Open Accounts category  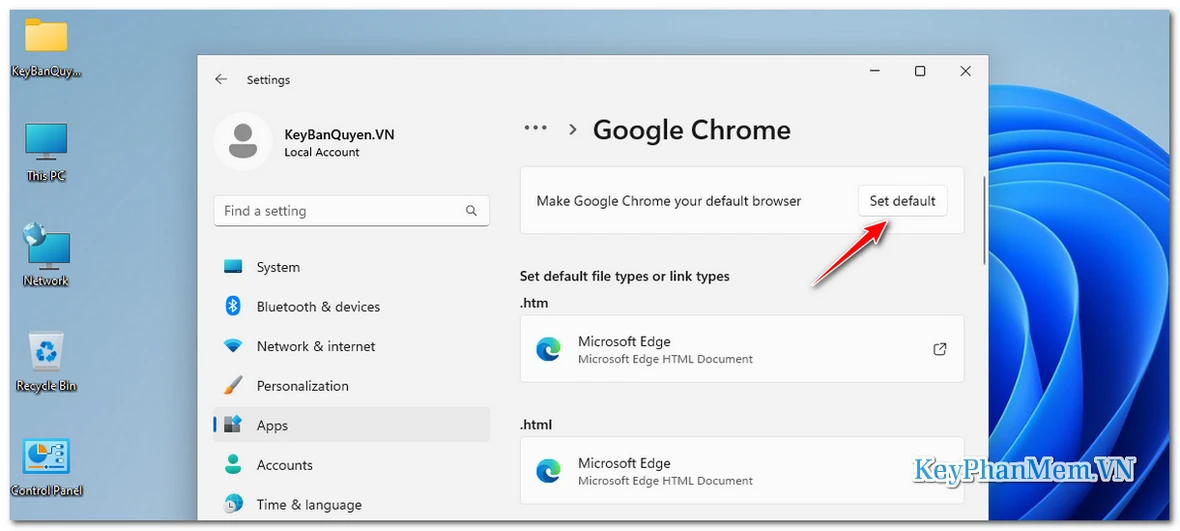351,465
